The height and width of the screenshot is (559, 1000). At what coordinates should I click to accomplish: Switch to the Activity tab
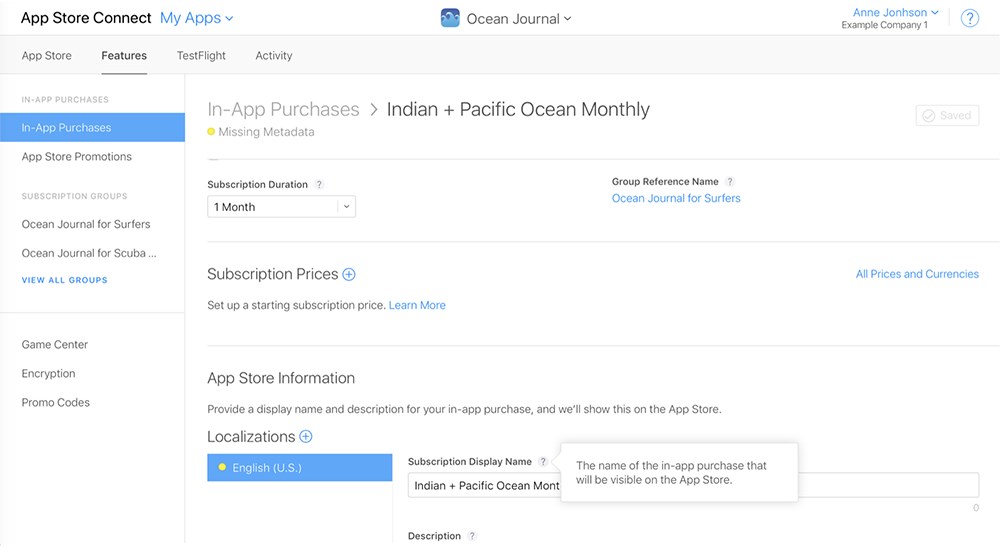pyautogui.click(x=274, y=55)
